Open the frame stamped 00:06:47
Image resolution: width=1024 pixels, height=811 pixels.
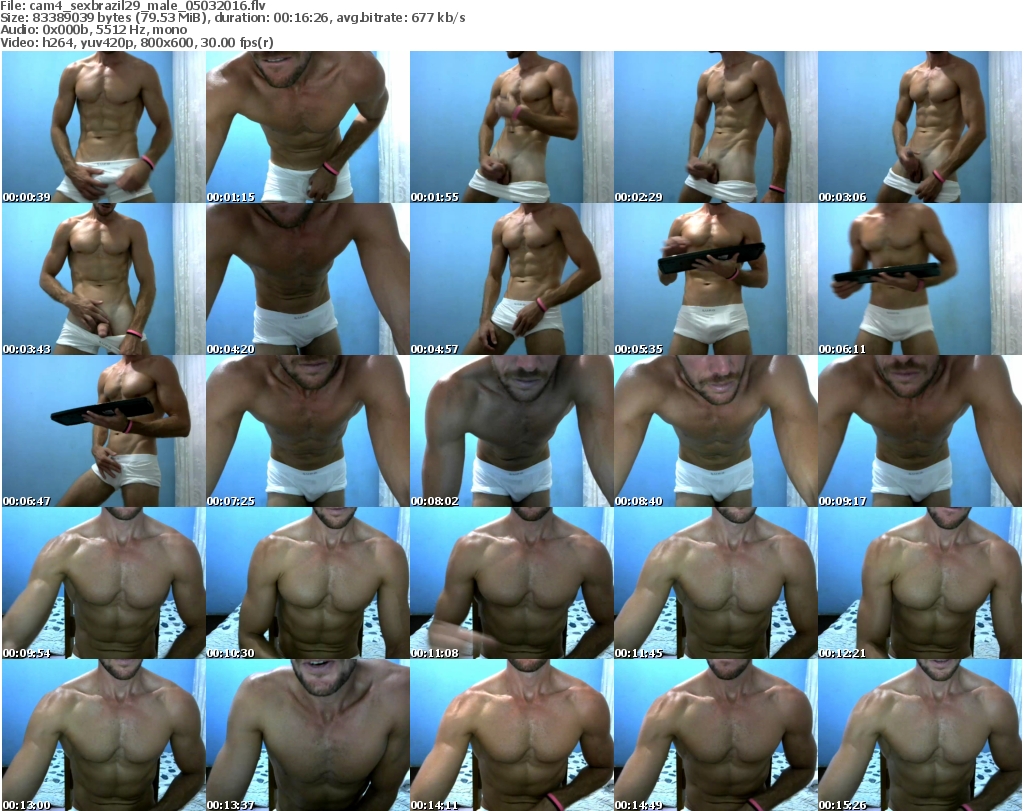click(104, 431)
